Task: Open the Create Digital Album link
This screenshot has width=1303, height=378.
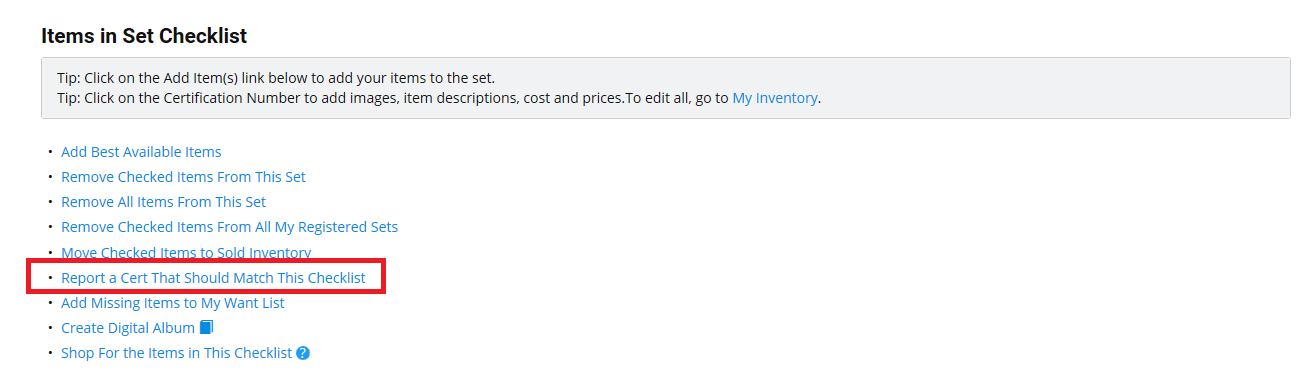Action: click(x=128, y=328)
